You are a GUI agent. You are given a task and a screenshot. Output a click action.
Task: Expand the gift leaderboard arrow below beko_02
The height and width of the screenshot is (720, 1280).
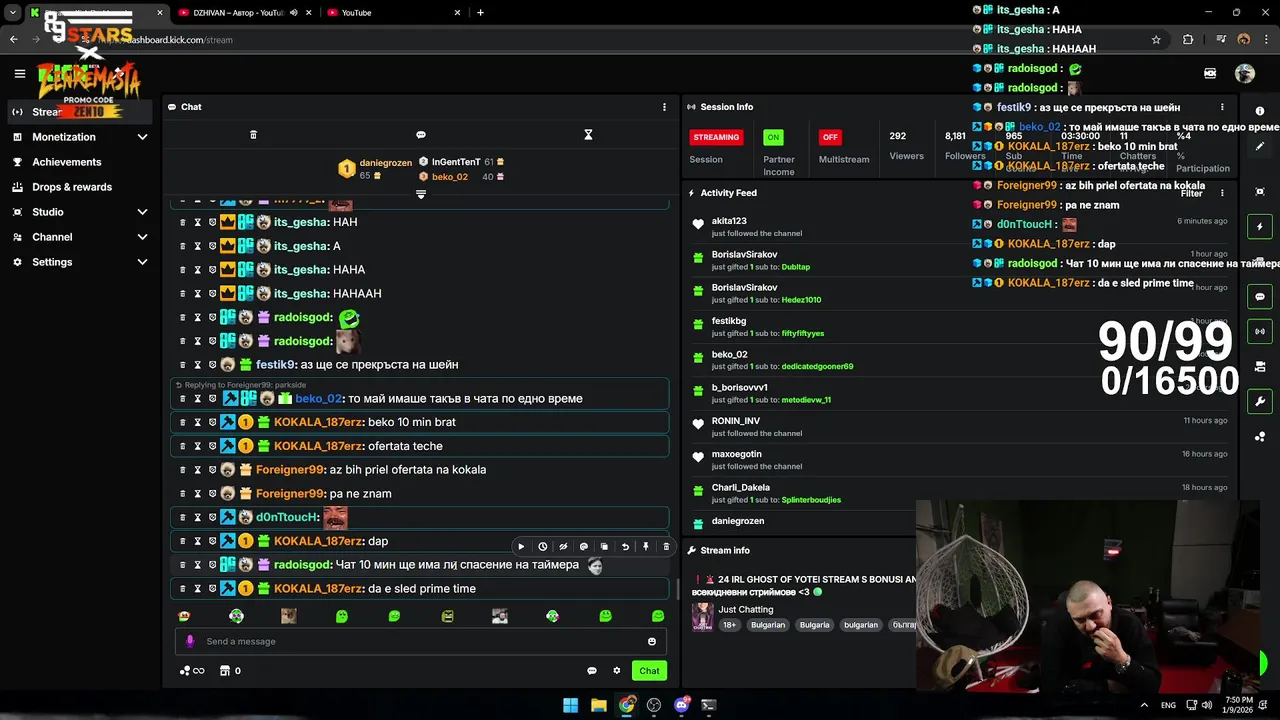(421, 194)
